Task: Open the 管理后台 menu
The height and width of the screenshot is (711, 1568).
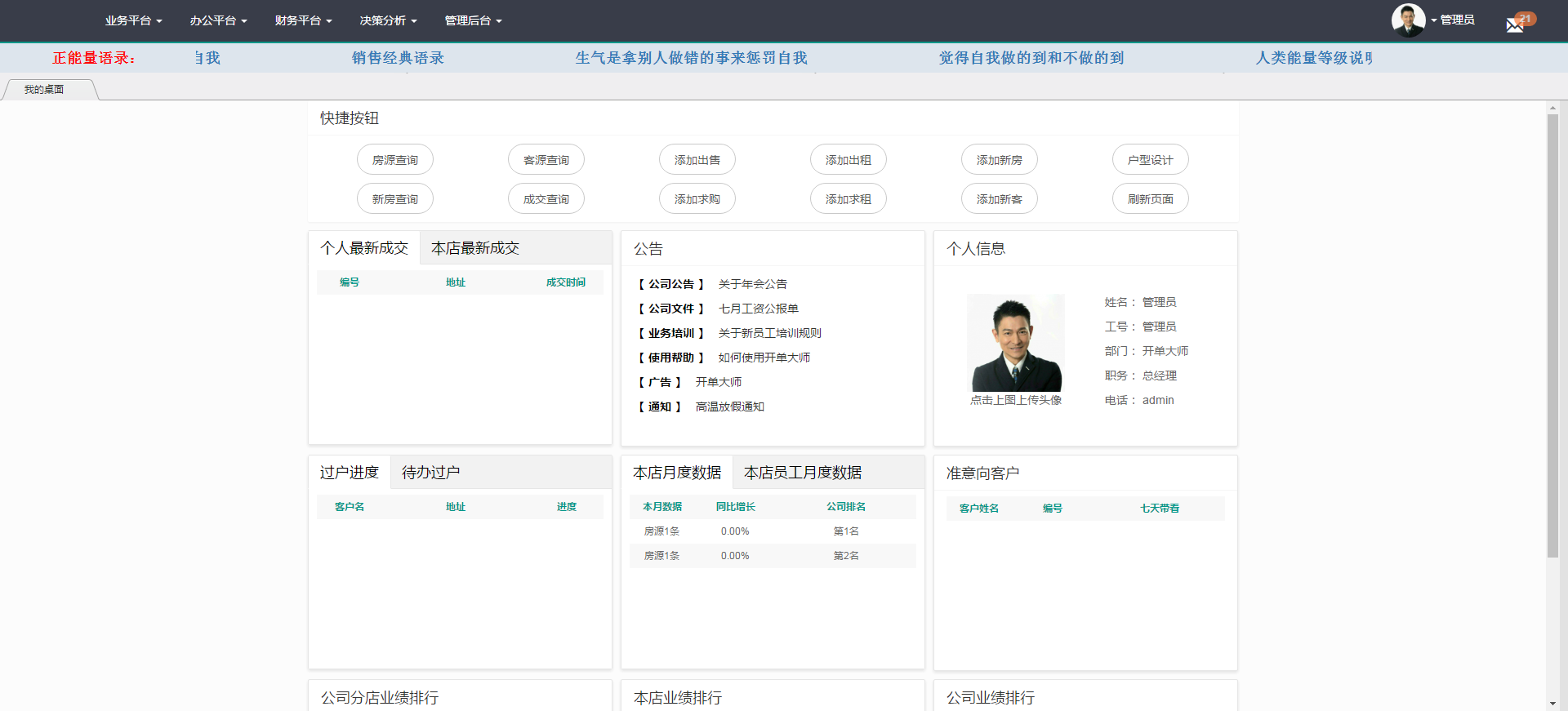Action: point(473,20)
